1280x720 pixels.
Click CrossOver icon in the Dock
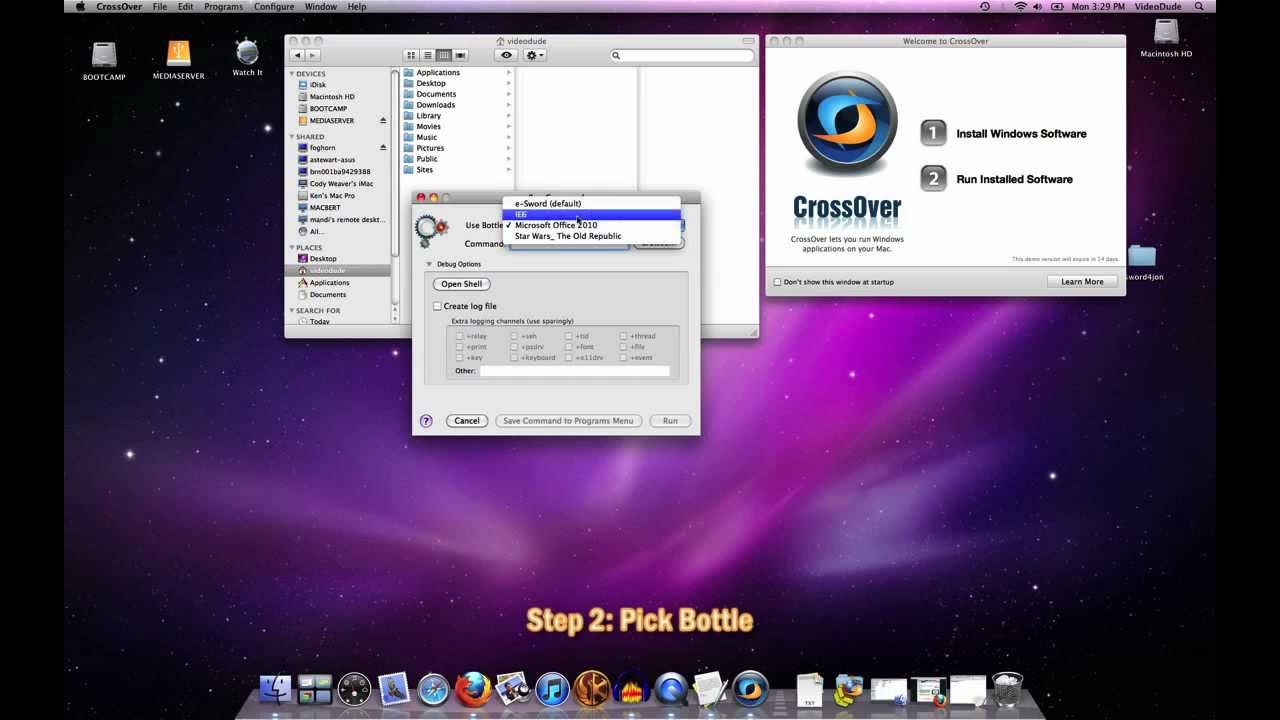(750, 689)
